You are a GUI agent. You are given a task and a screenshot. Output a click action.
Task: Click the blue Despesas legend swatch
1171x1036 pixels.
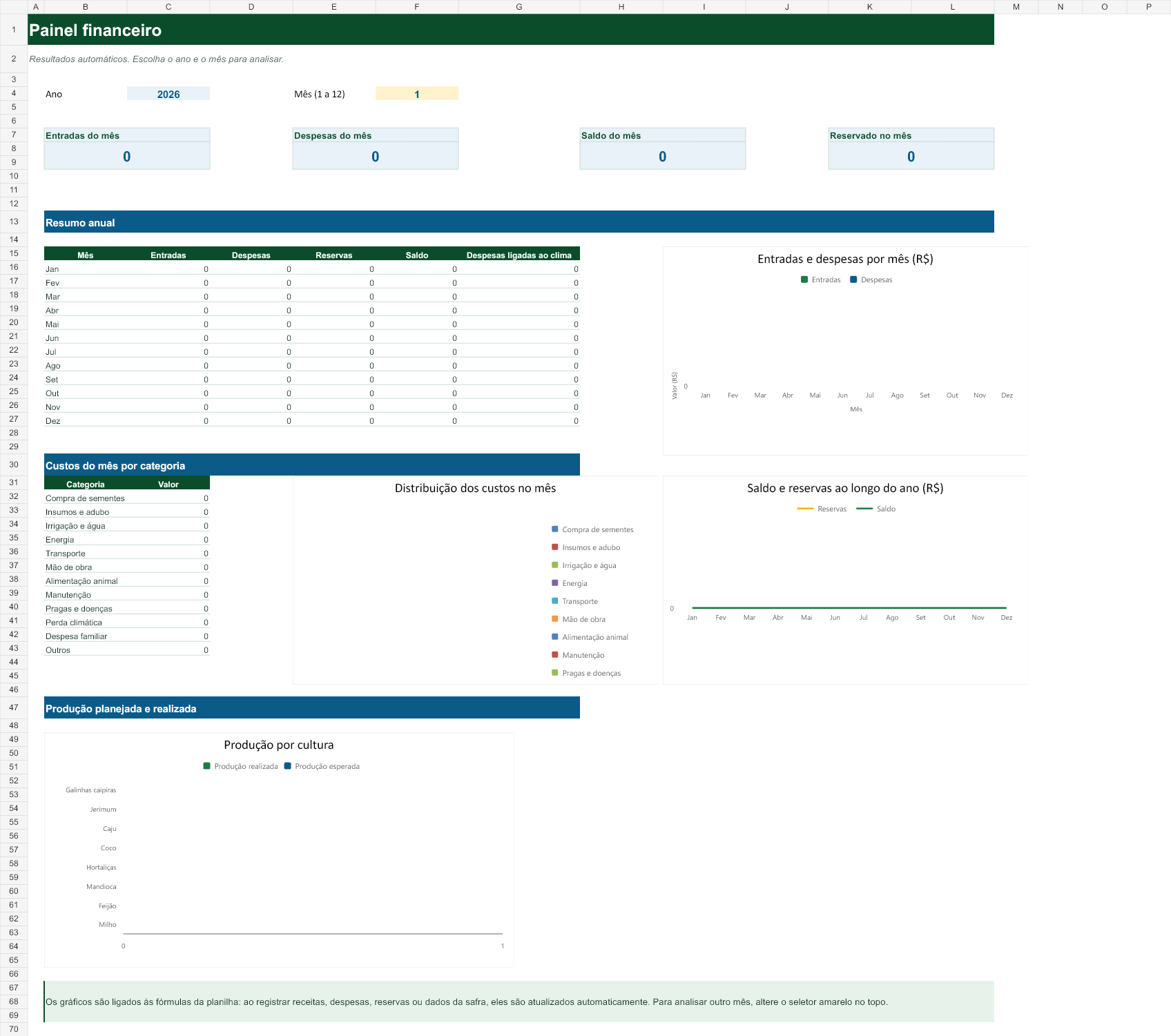pyautogui.click(x=853, y=280)
